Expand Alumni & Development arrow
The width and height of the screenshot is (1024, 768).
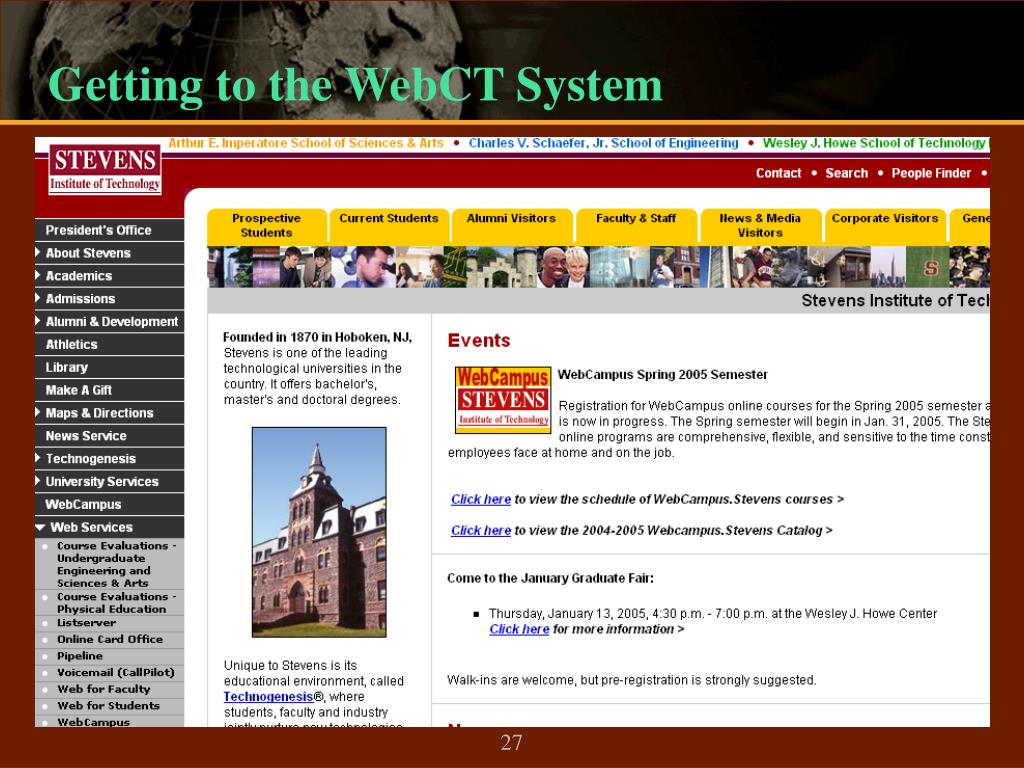pyautogui.click(x=38, y=321)
